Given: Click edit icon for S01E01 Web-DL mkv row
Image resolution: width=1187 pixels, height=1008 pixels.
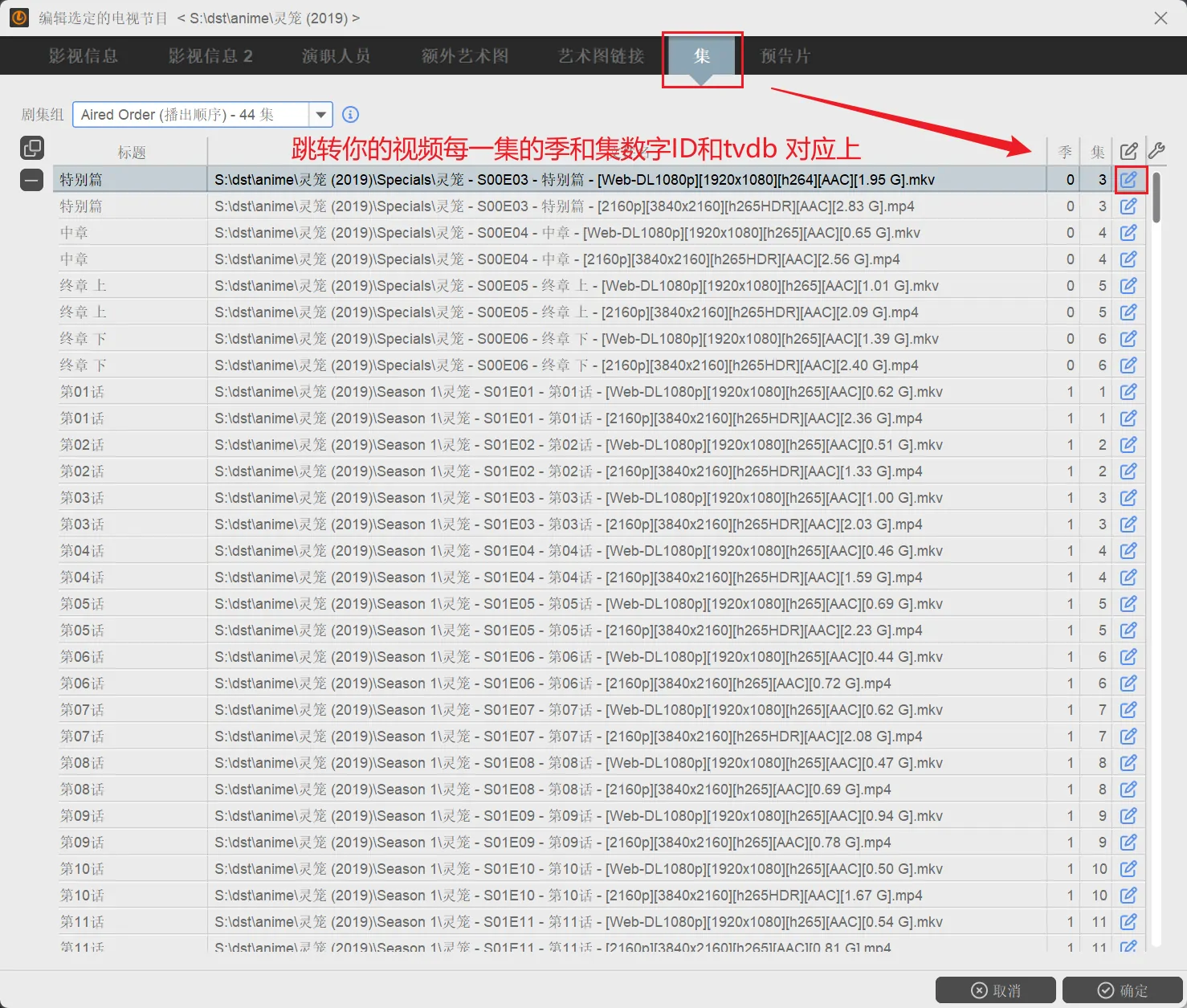Looking at the screenshot, I should coord(1128,392).
